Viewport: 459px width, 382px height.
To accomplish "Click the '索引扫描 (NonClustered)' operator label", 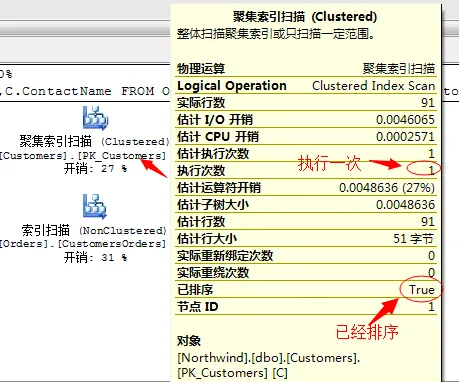I will 94,230.
